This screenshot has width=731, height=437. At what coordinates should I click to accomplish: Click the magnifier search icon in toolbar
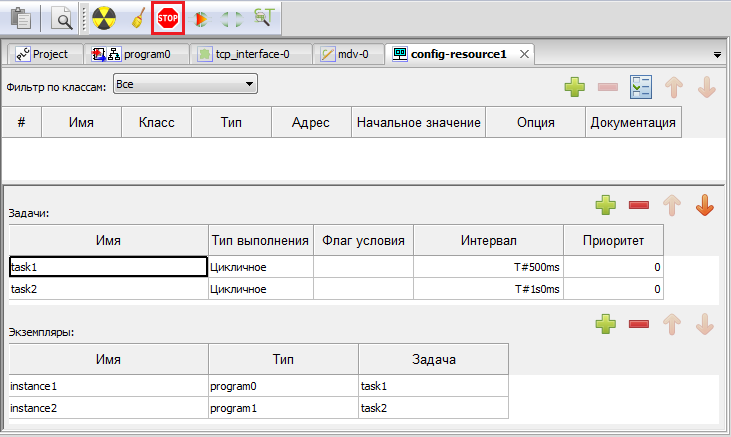pyautogui.click(x=62, y=18)
